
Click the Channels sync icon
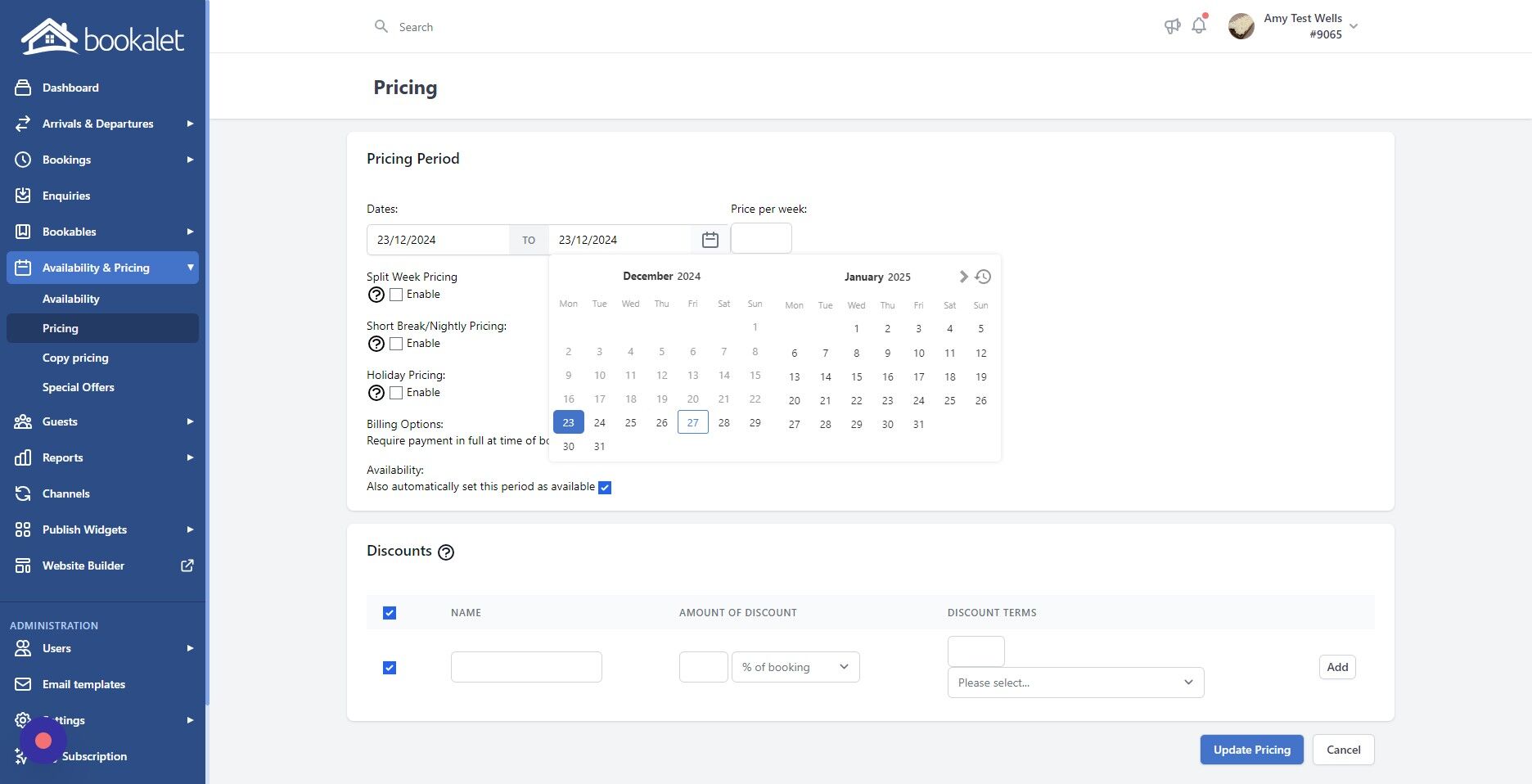23,493
